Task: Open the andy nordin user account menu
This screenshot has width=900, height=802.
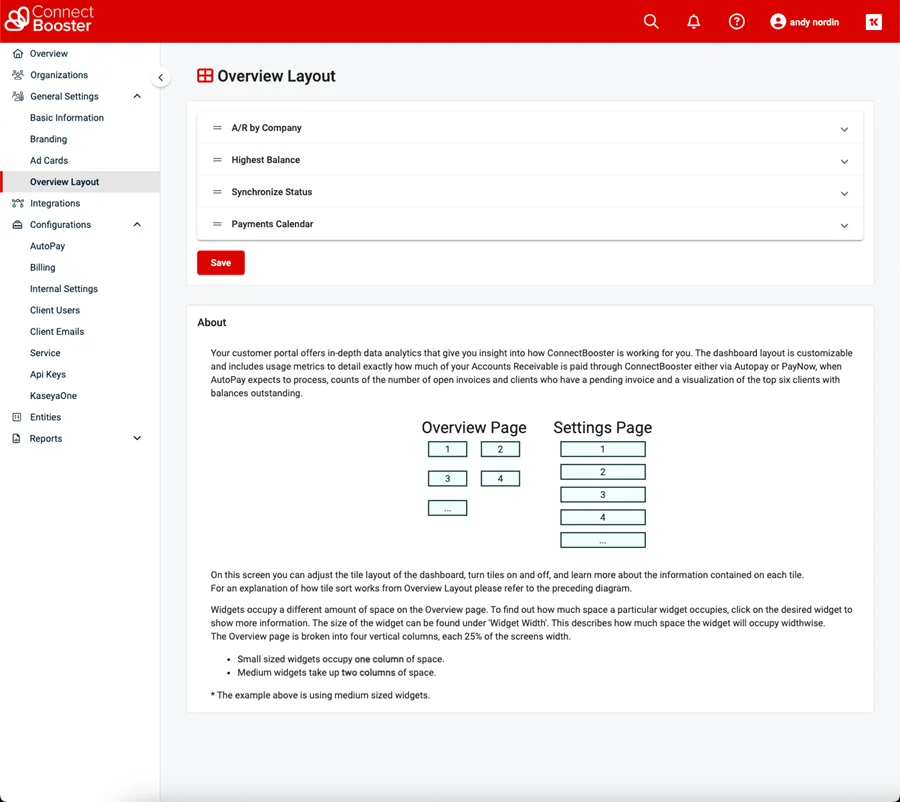Action: click(x=805, y=22)
